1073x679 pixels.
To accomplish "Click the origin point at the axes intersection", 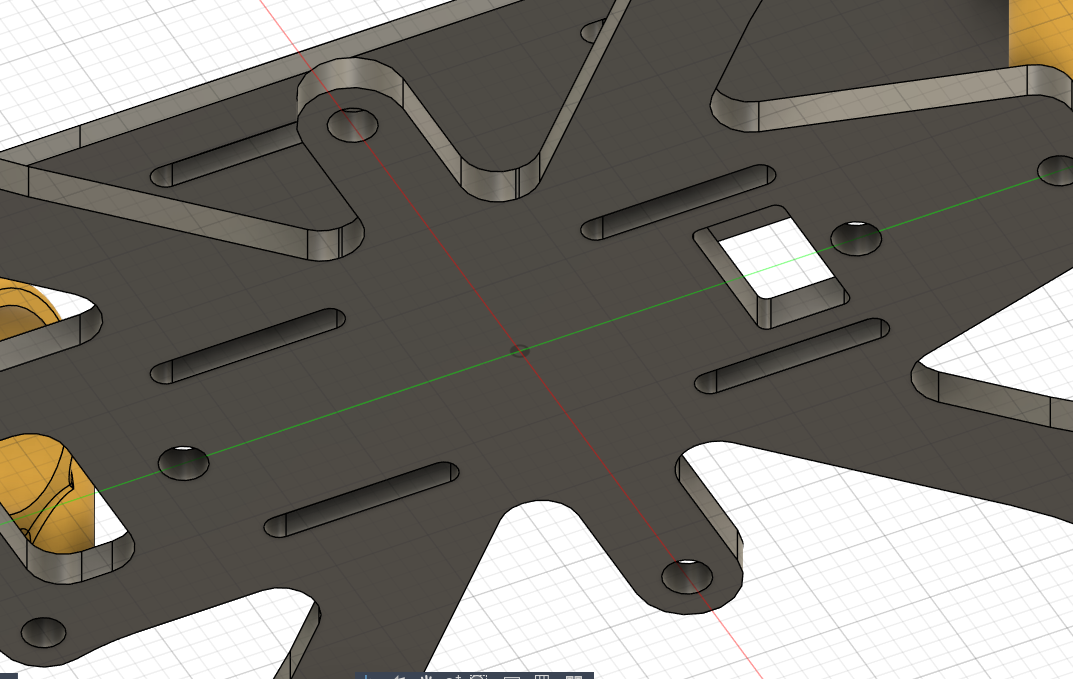I will click(519, 350).
